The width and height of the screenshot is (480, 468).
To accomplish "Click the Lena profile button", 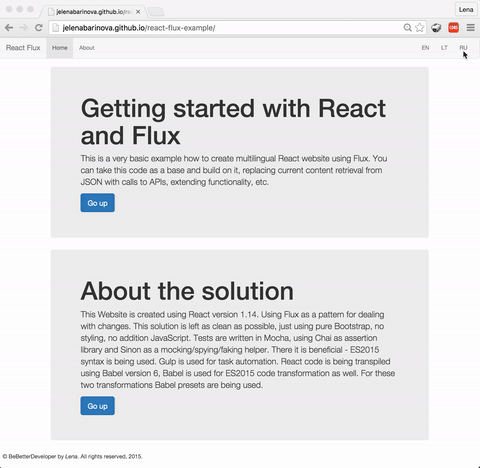I will tap(466, 10).
